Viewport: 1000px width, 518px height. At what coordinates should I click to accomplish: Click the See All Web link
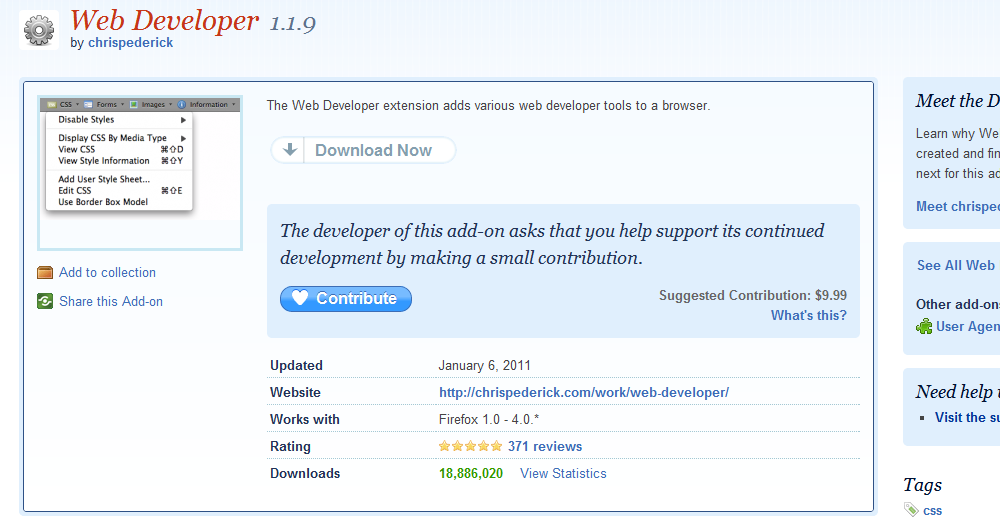pyautogui.click(x=958, y=265)
